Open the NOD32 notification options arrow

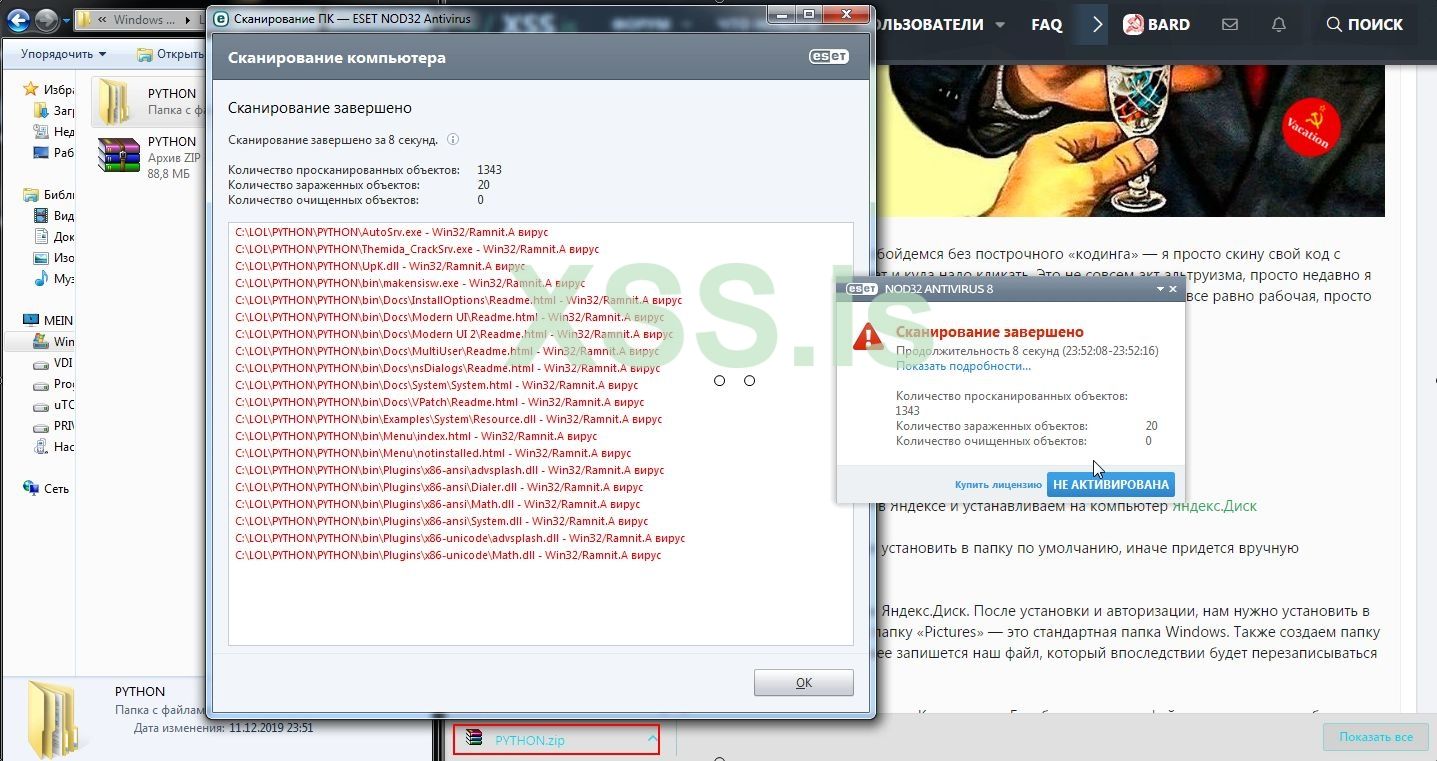(x=1161, y=289)
